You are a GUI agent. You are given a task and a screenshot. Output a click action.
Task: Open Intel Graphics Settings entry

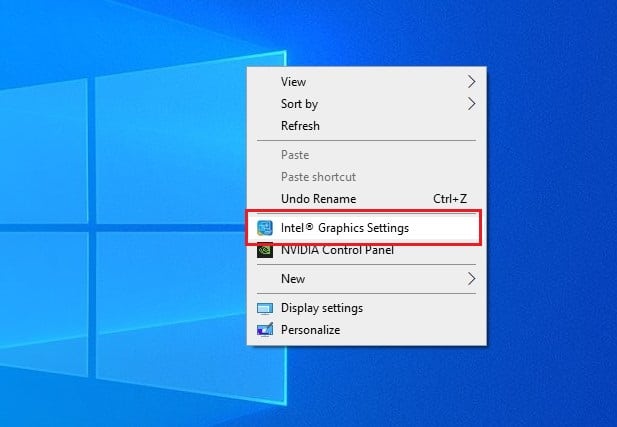tap(366, 228)
